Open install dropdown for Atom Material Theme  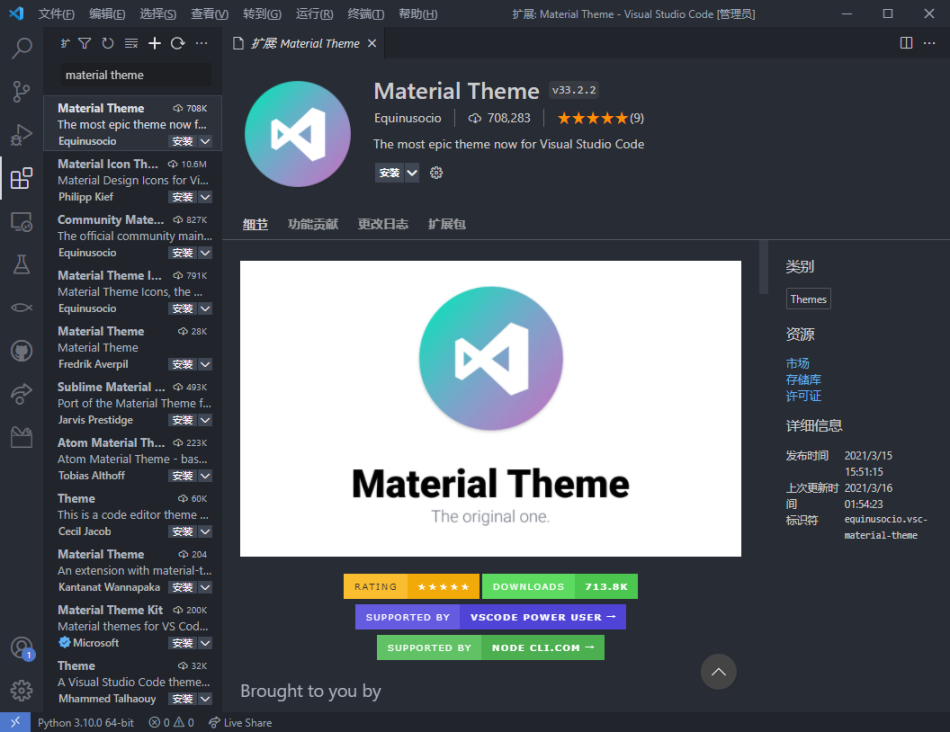pos(205,476)
